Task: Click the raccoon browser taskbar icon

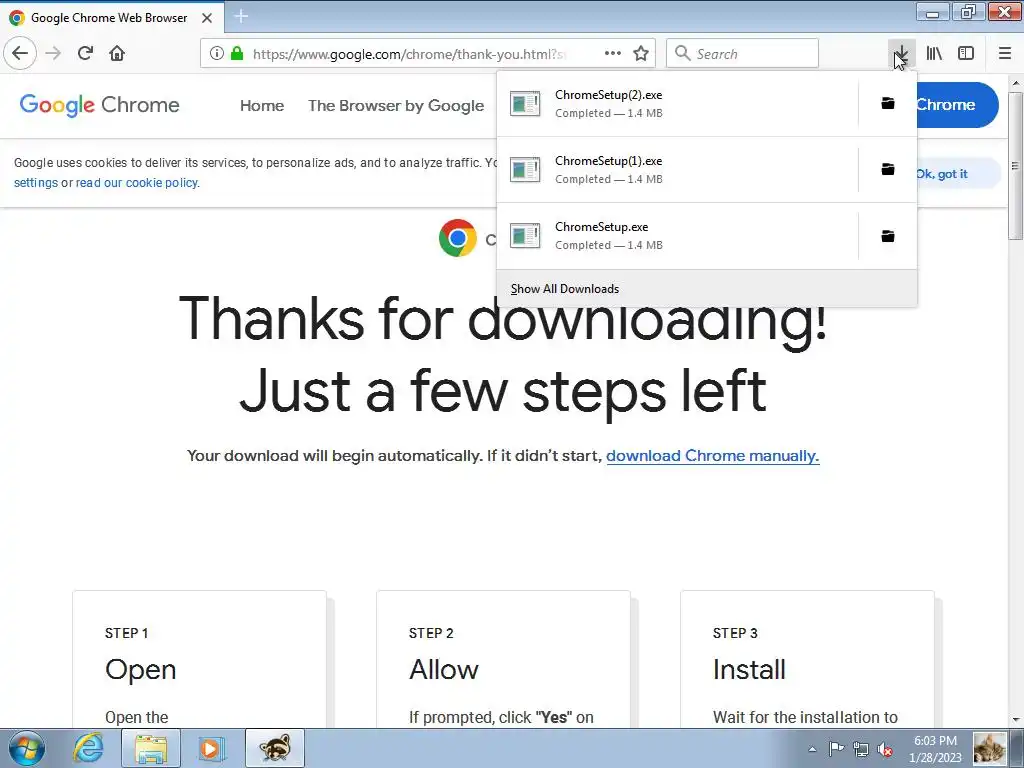Action: 275,748
